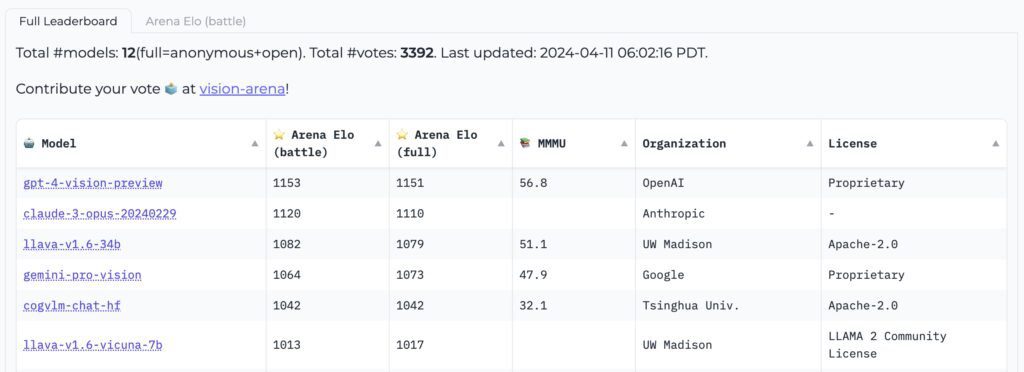The width and height of the screenshot is (1024, 372).
Task: Select the Full Leaderboard tab
Action: tap(68, 21)
